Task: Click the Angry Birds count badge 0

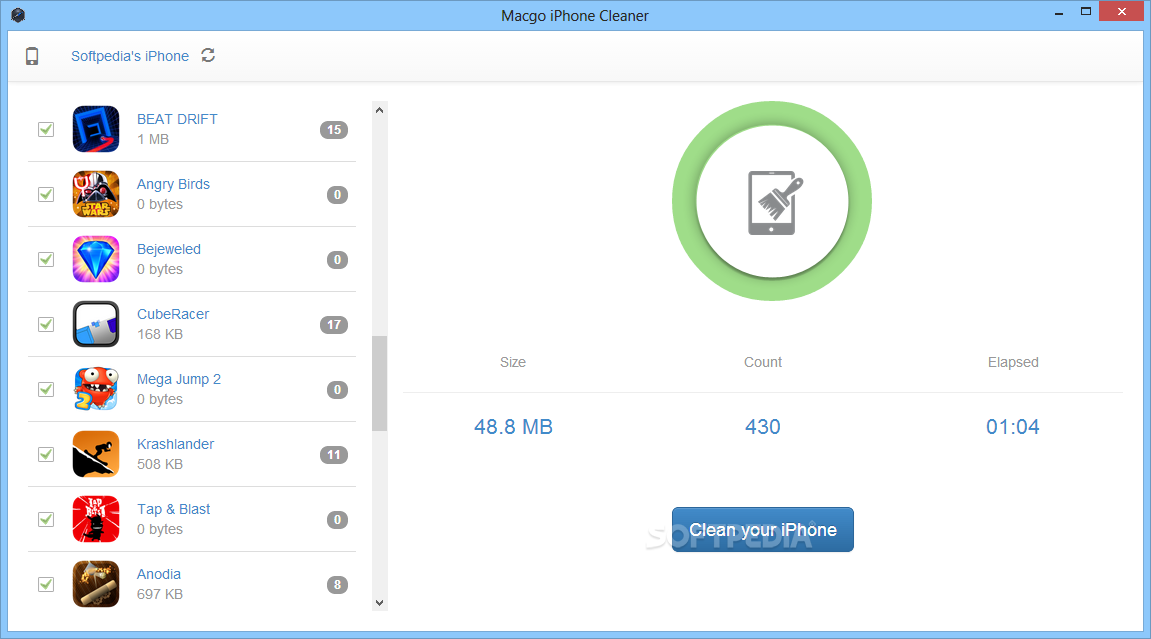Action: [337, 194]
